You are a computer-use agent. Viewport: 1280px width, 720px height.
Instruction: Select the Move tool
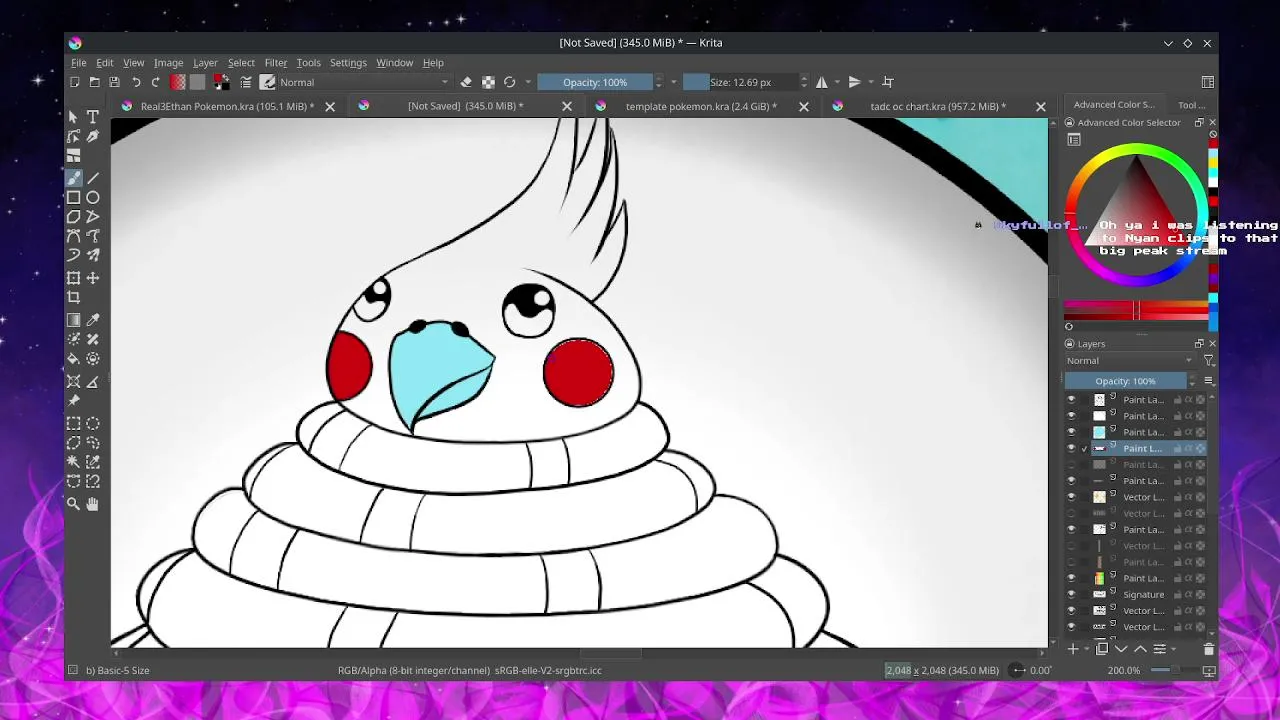pos(93,278)
